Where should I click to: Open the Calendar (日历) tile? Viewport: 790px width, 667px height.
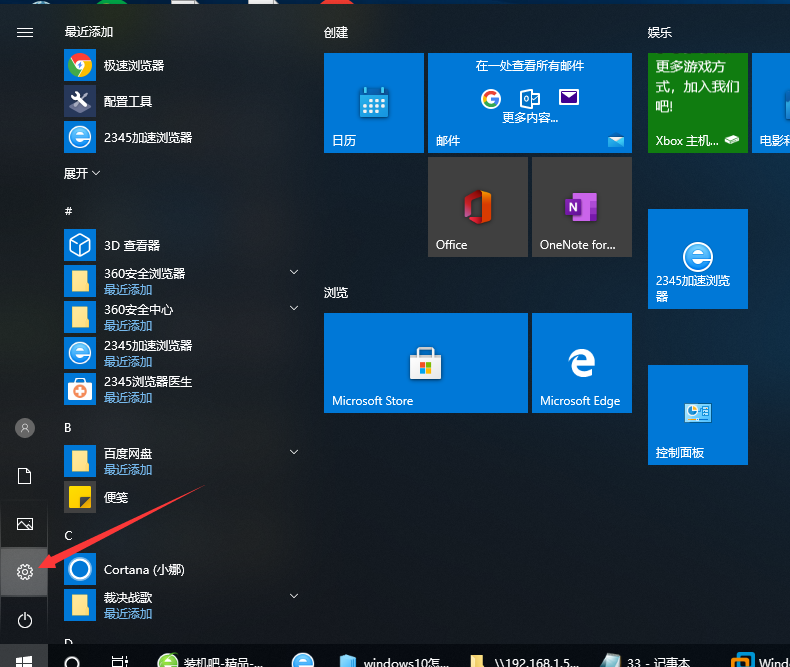pos(373,103)
